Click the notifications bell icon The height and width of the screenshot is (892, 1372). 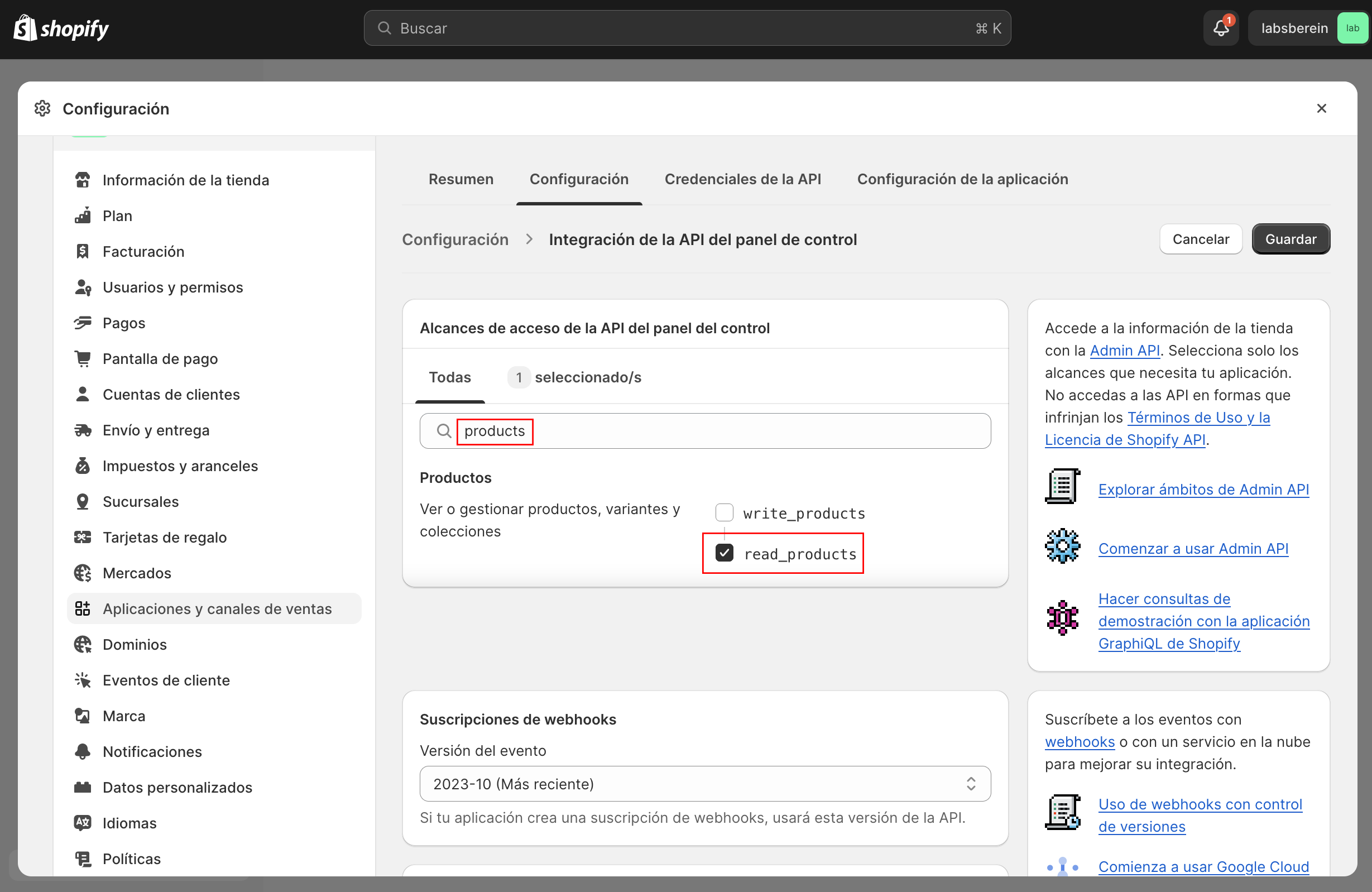coord(1220,28)
